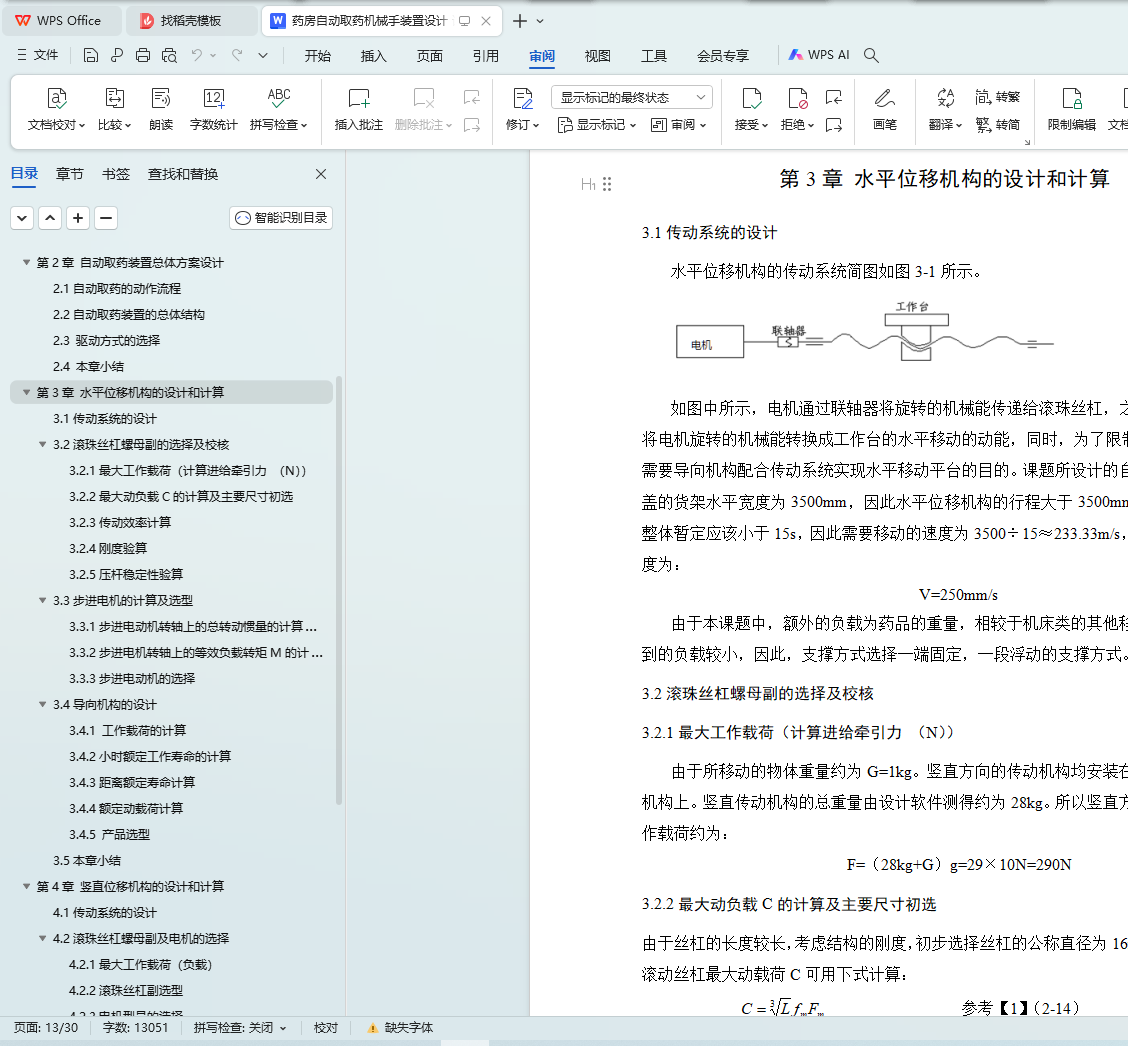Screen dimensions: 1128x1046
Task: Accept the change with 接受
Action: 751,109
